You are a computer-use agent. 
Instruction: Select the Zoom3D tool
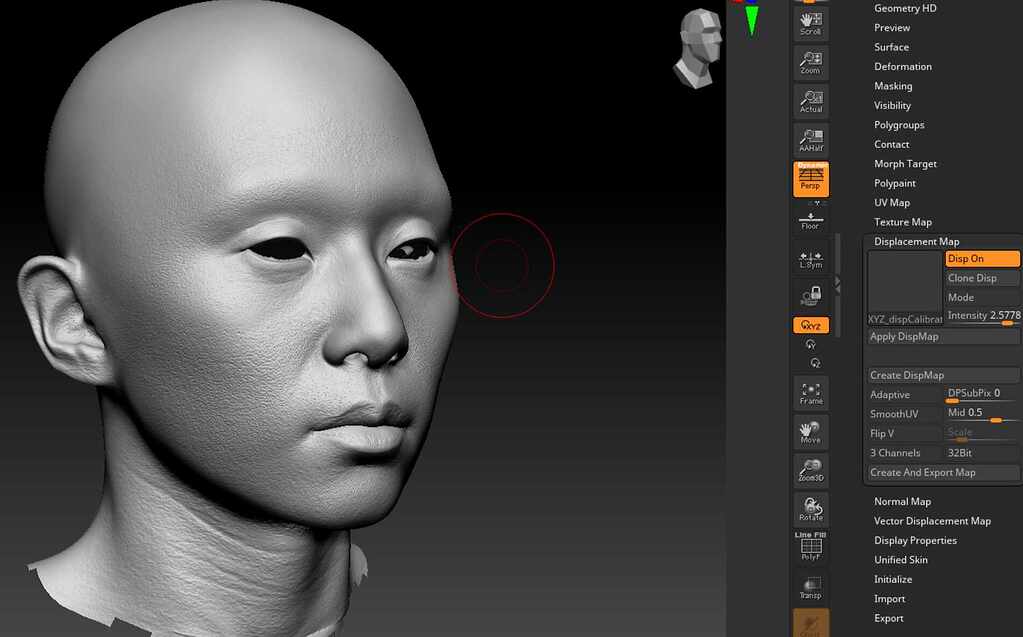pyautogui.click(x=810, y=470)
